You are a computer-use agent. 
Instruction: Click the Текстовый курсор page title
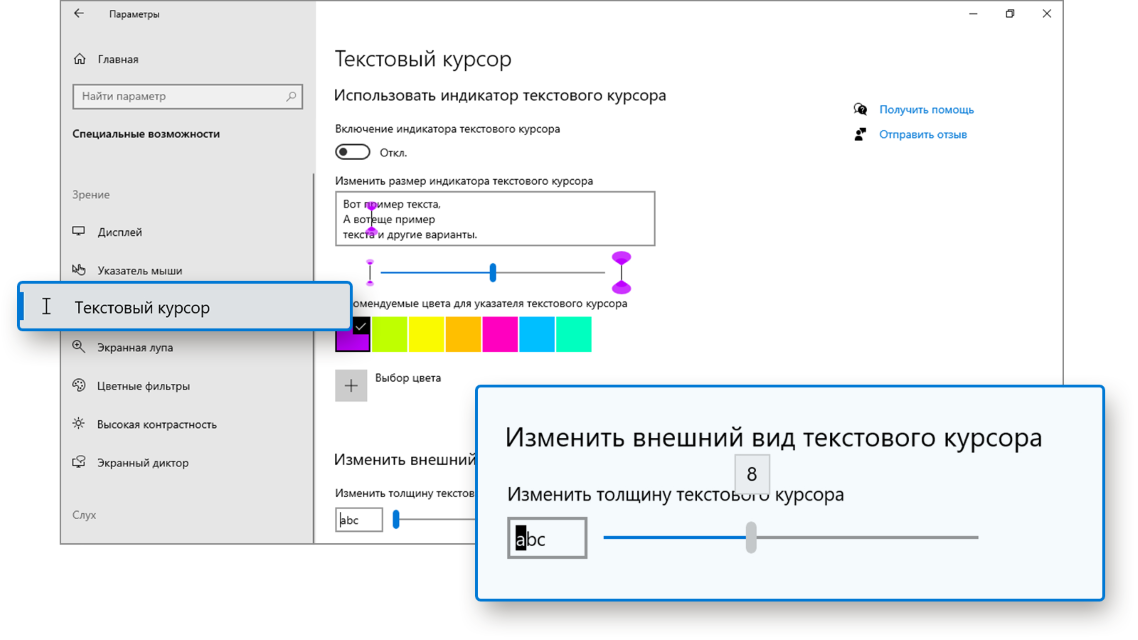click(x=423, y=59)
